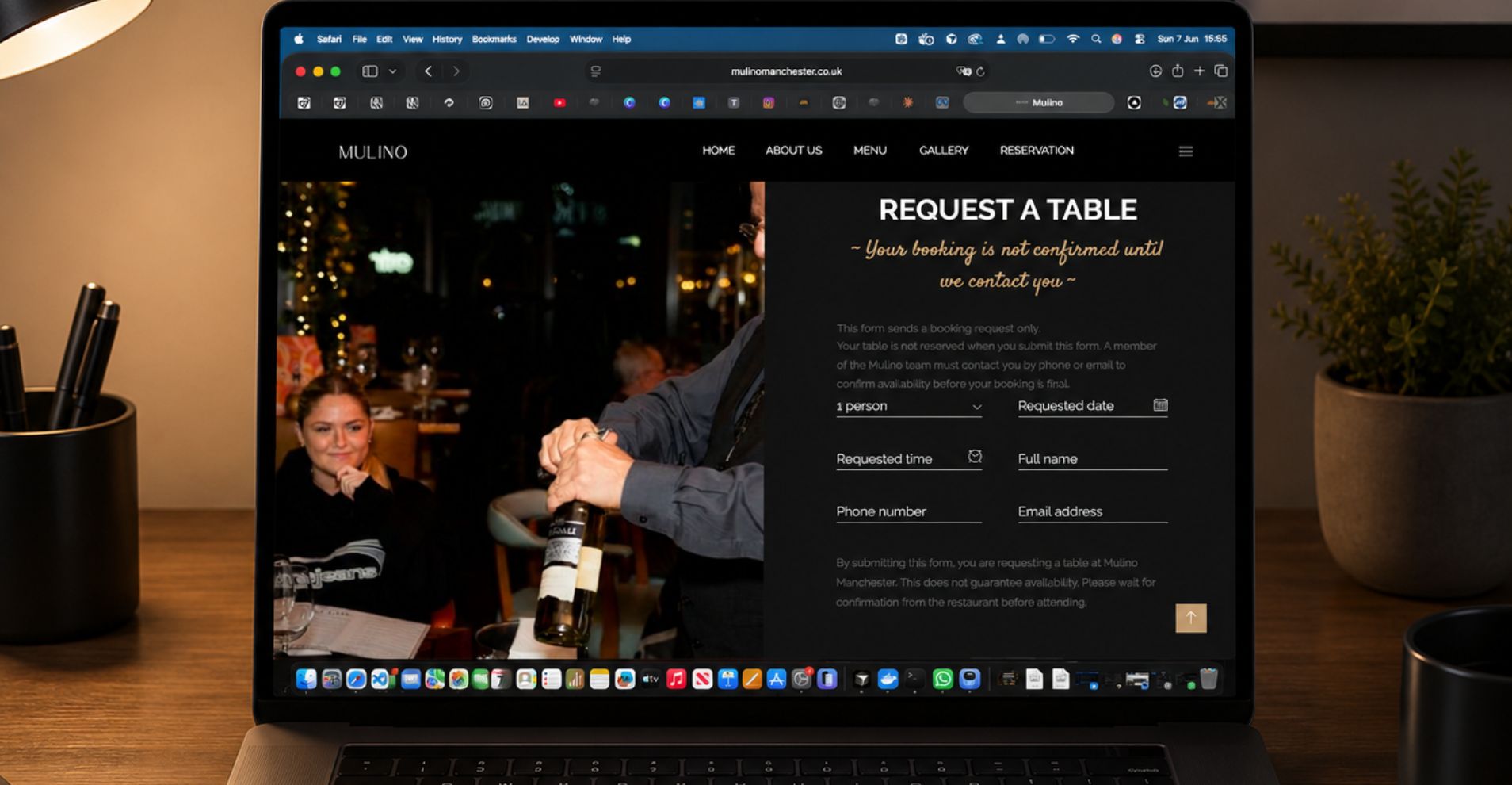Open the Bookmarks menu

494,39
